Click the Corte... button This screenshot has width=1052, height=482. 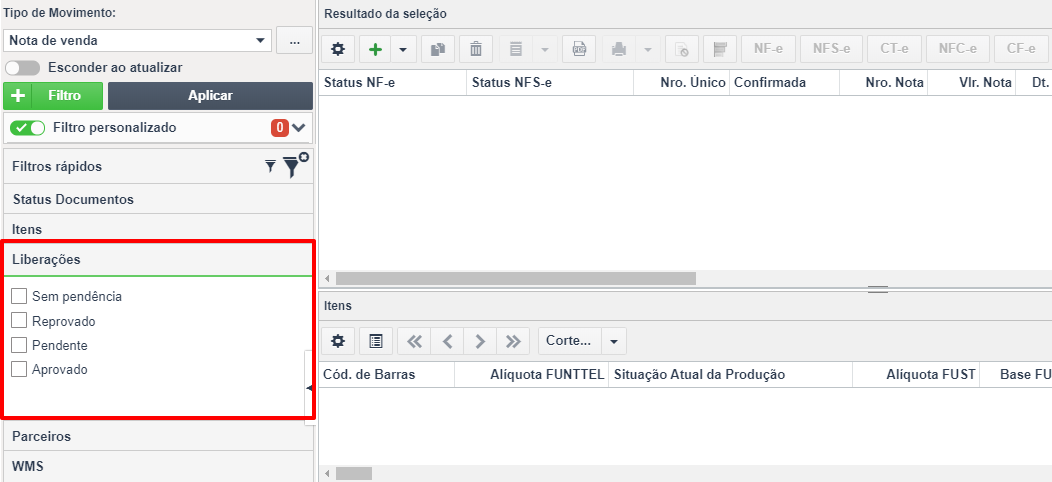pyautogui.click(x=570, y=341)
